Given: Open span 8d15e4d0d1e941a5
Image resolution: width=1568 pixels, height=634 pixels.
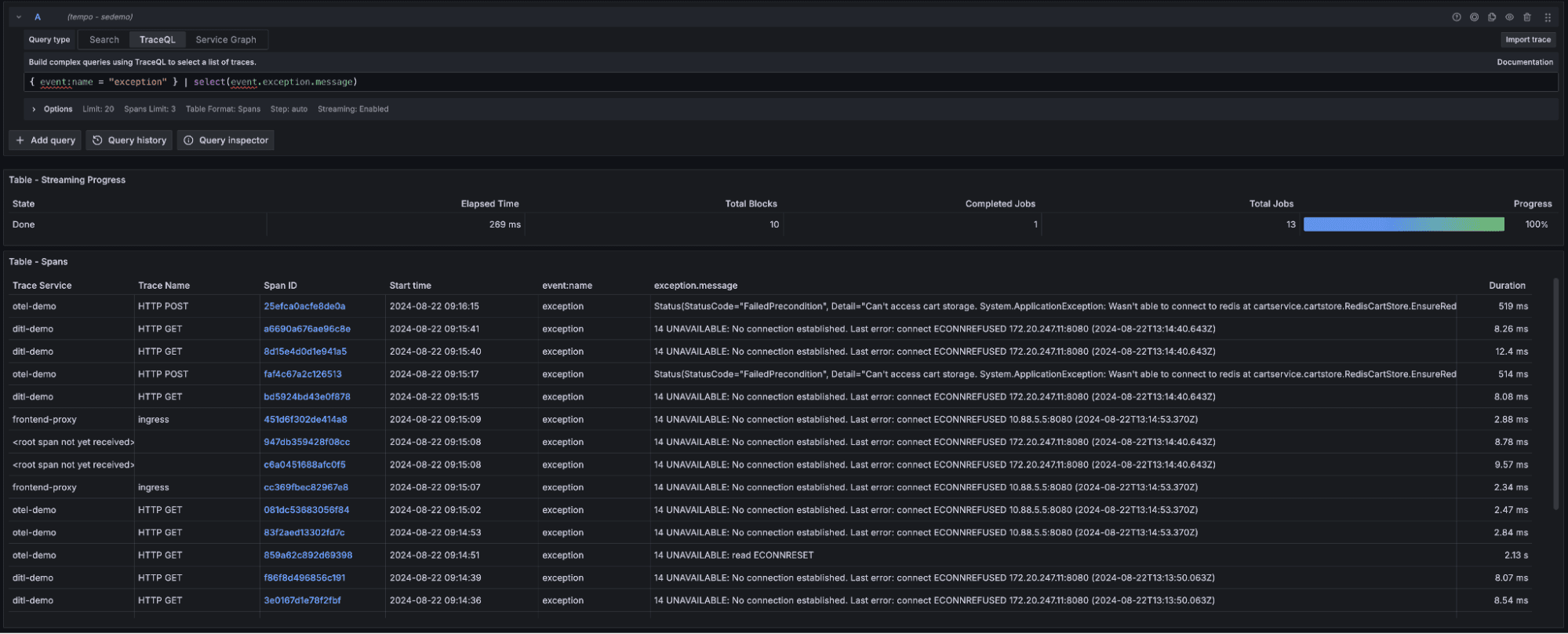Looking at the screenshot, I should tap(305, 352).
